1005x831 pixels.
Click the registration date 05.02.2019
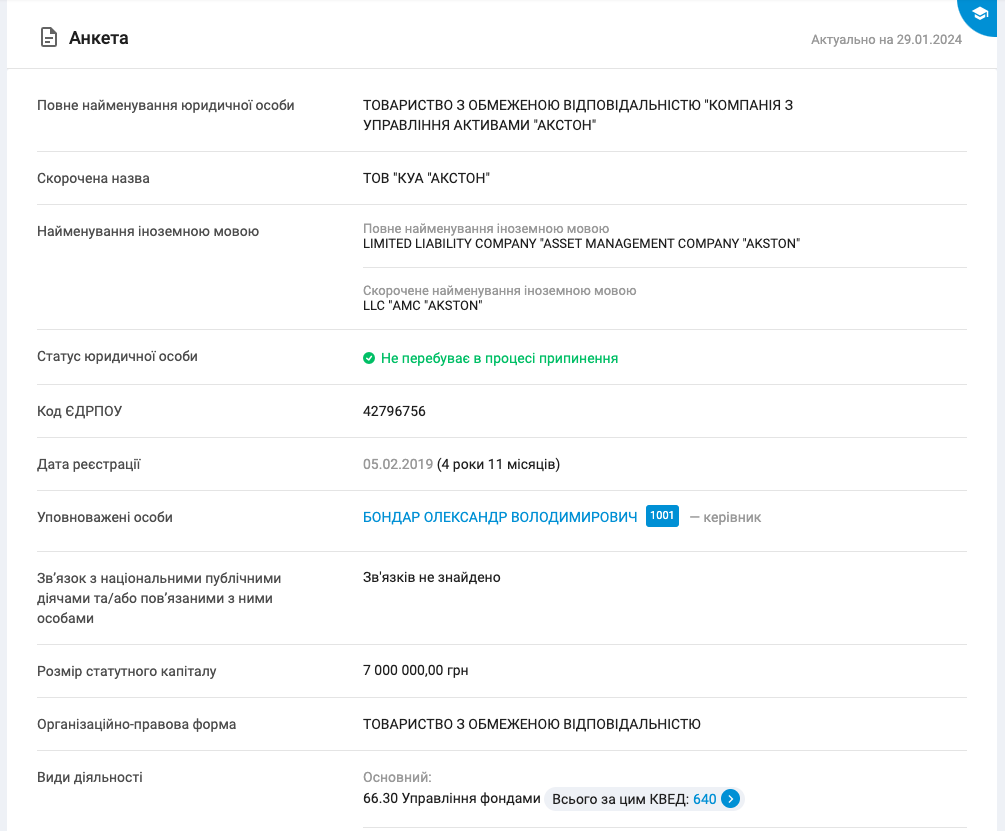[x=397, y=464]
